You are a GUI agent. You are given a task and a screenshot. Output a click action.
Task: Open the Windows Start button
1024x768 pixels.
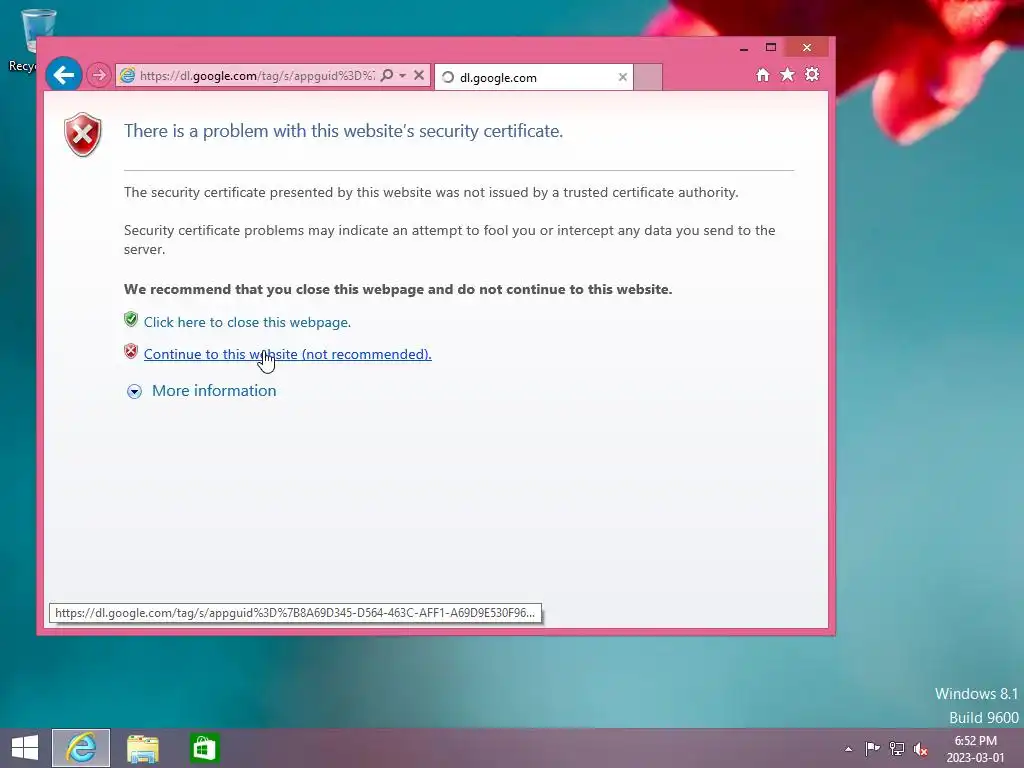25,748
